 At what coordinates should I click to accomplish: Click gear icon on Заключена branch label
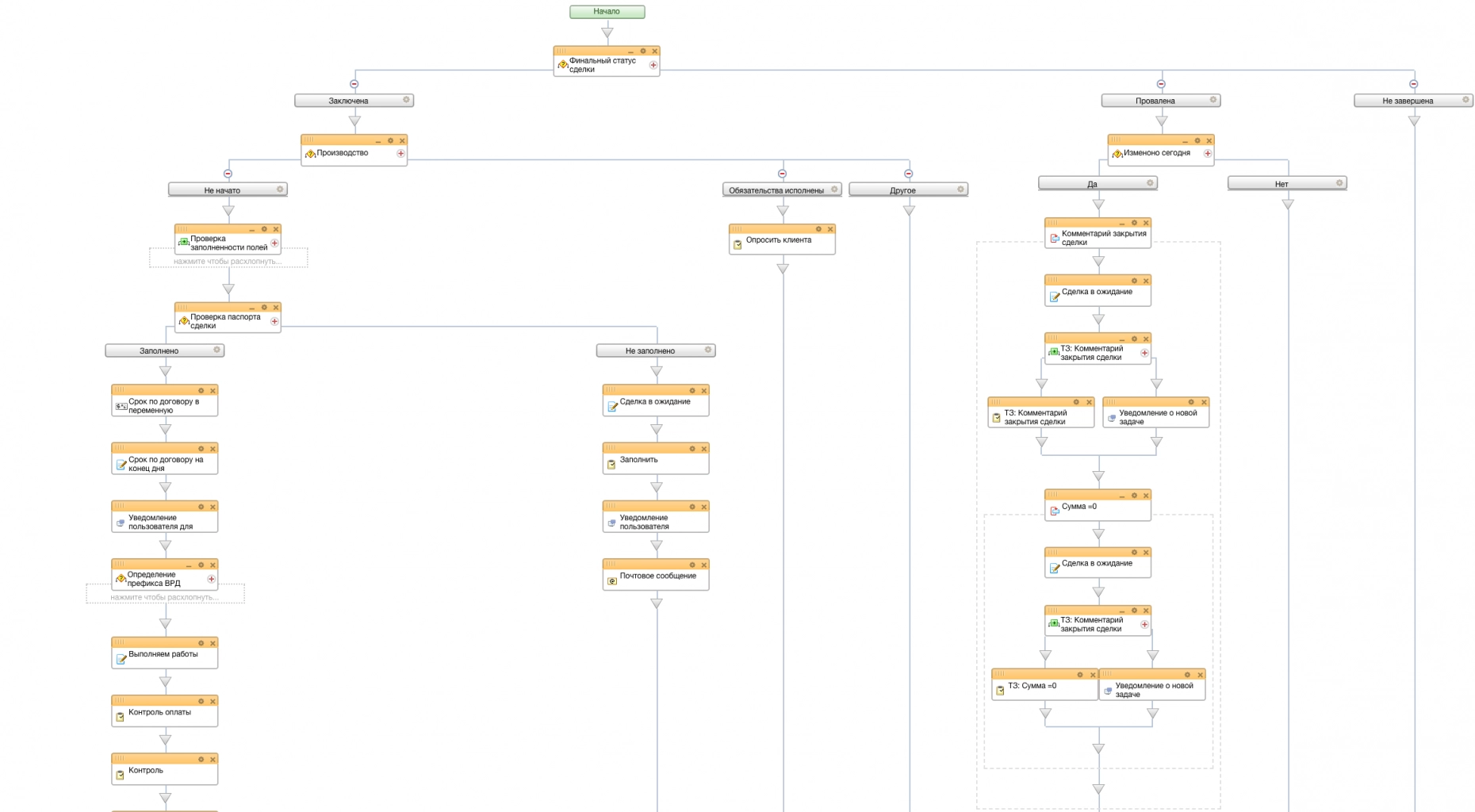point(406,100)
